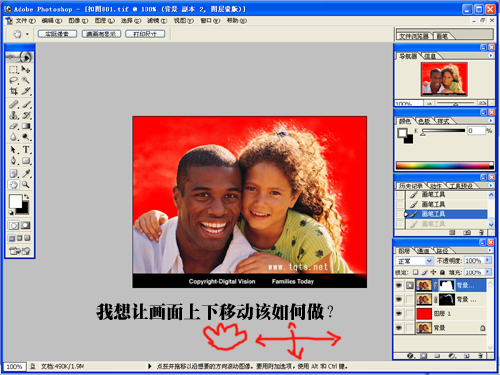Toggle lock image pixels brush checkbox

tap(424, 272)
